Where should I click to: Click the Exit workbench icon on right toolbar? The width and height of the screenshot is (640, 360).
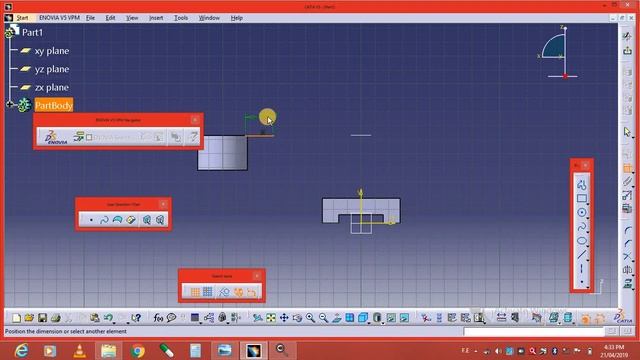(627, 51)
